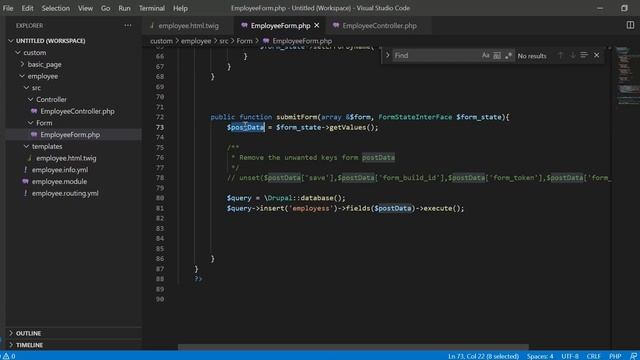Click custom in the breadcrumb path
Screen dimensions: 640x360
click(x=161, y=41)
